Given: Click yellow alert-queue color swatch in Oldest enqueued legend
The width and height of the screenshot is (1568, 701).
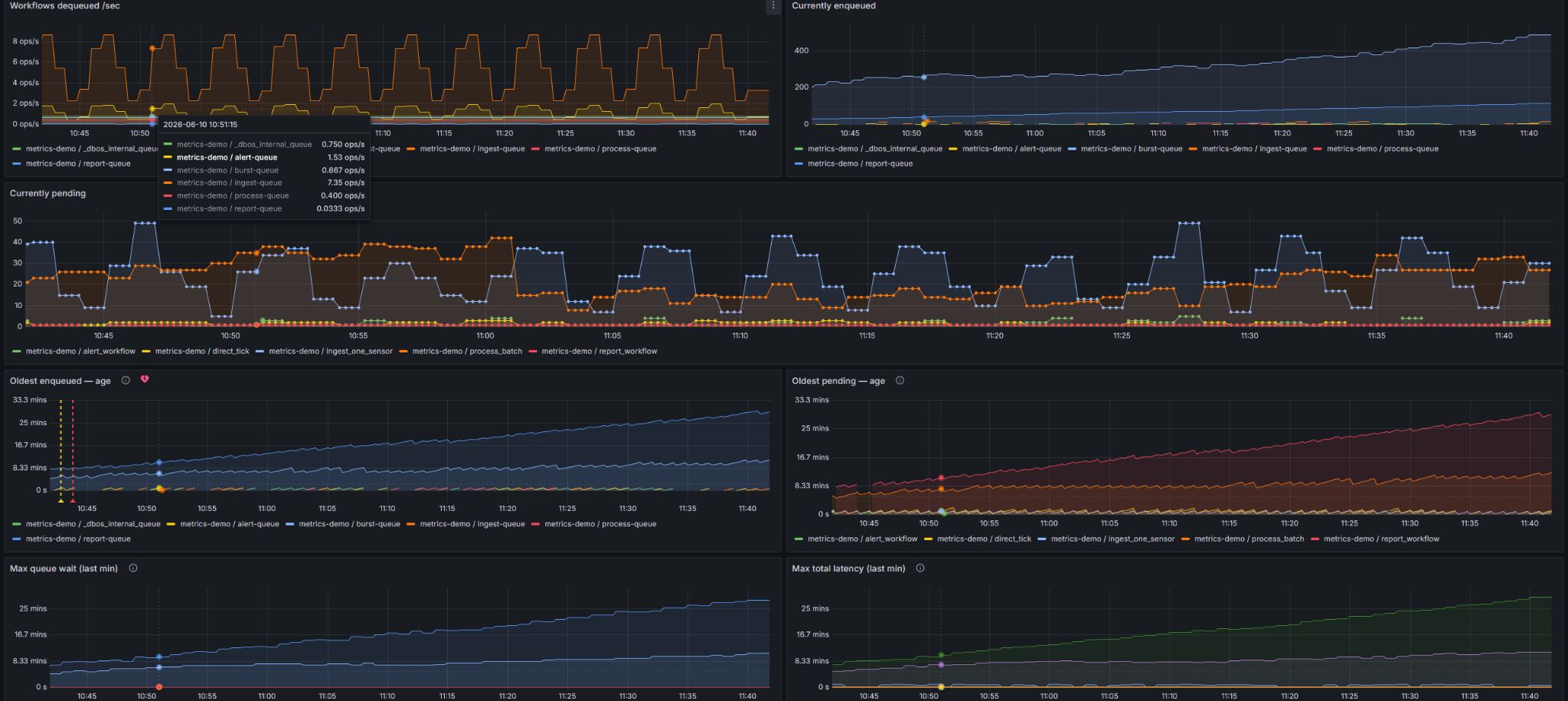Looking at the screenshot, I should (x=171, y=525).
